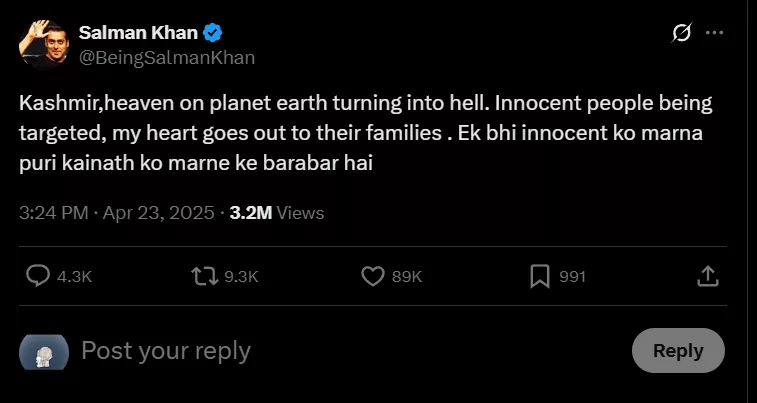Viewport: 757px width, 403px height.
Task: Click the reply speech bubble icon
Action: tap(37, 276)
